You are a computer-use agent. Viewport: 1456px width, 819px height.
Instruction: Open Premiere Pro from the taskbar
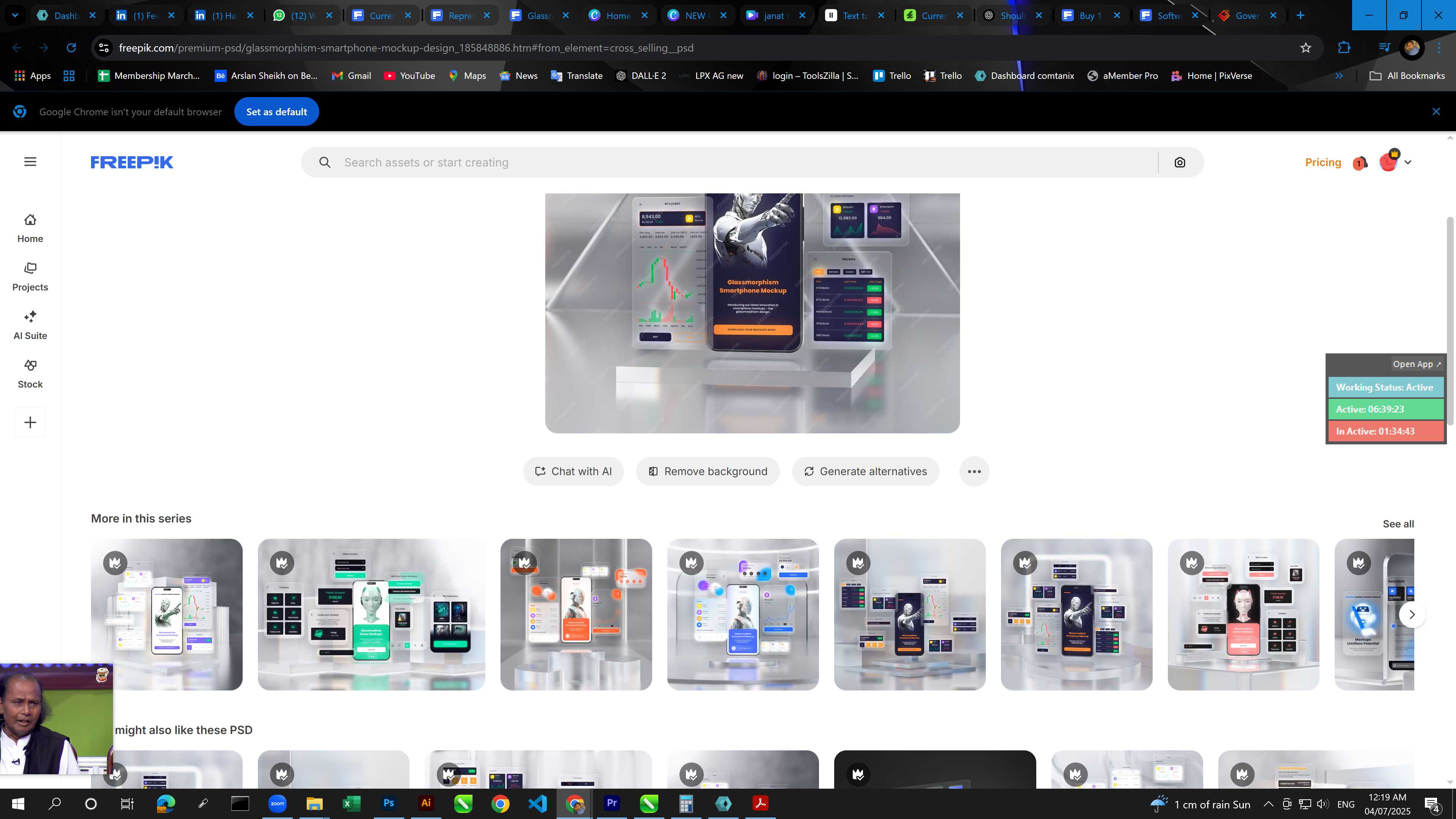point(612,803)
